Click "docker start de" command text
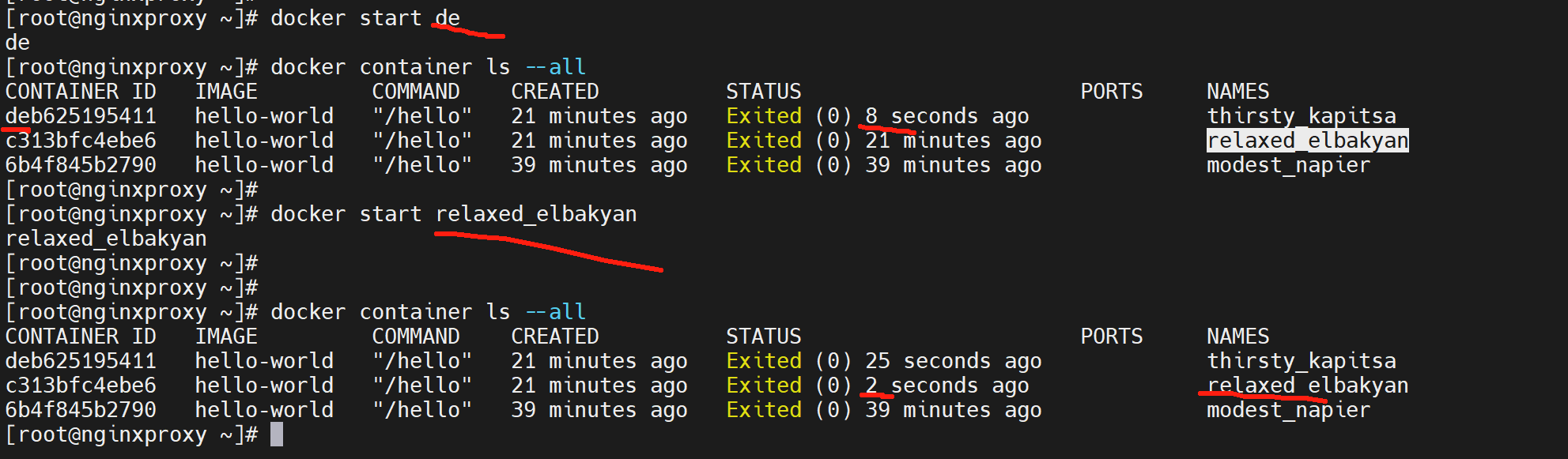This screenshot has width=1568, height=459. point(365,18)
